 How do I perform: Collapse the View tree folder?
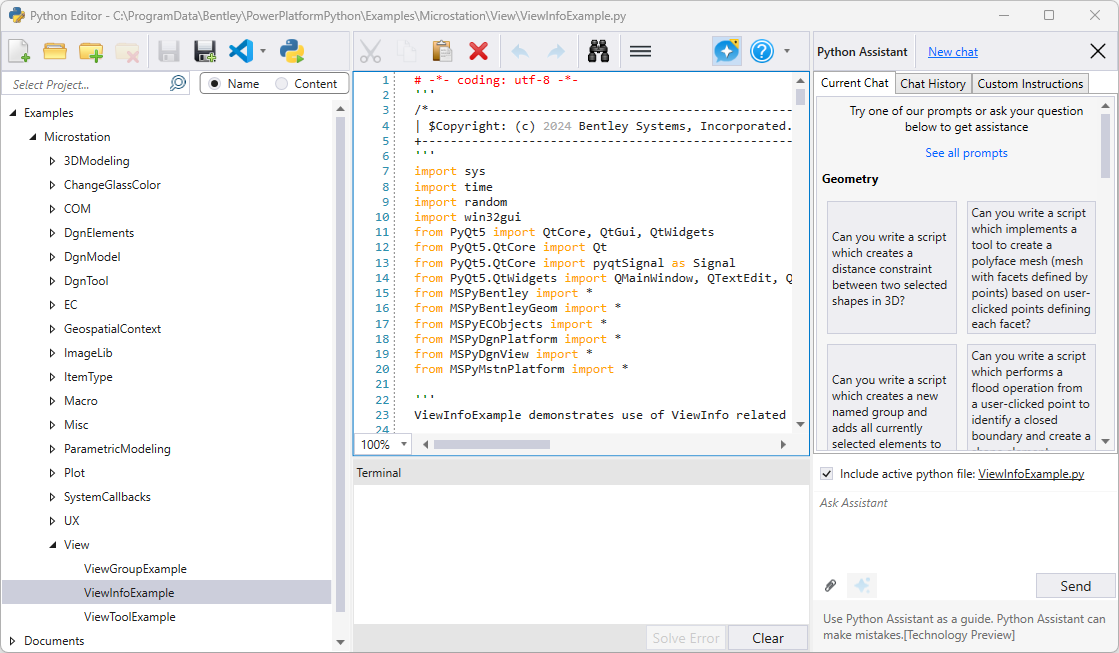tap(53, 545)
